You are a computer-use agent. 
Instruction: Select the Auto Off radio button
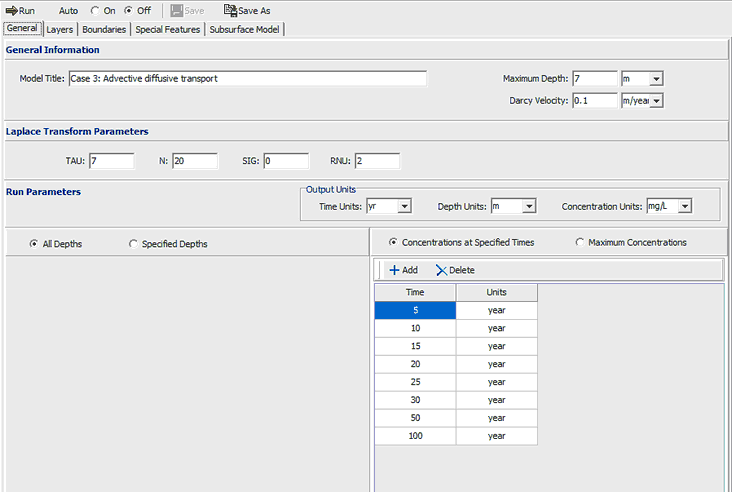click(x=129, y=11)
